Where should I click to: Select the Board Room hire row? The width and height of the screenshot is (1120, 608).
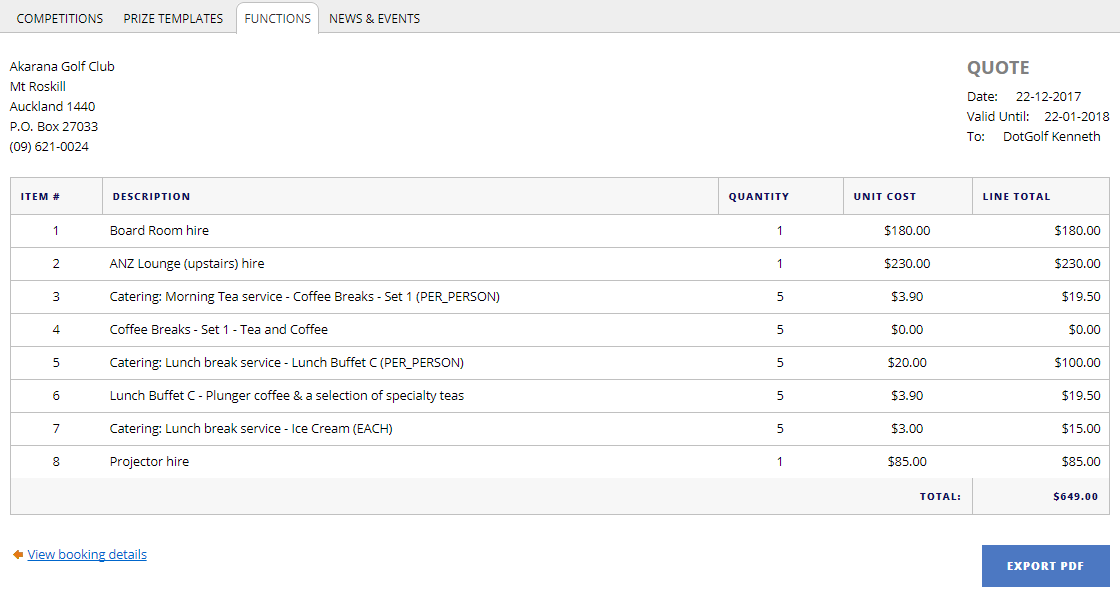click(159, 231)
